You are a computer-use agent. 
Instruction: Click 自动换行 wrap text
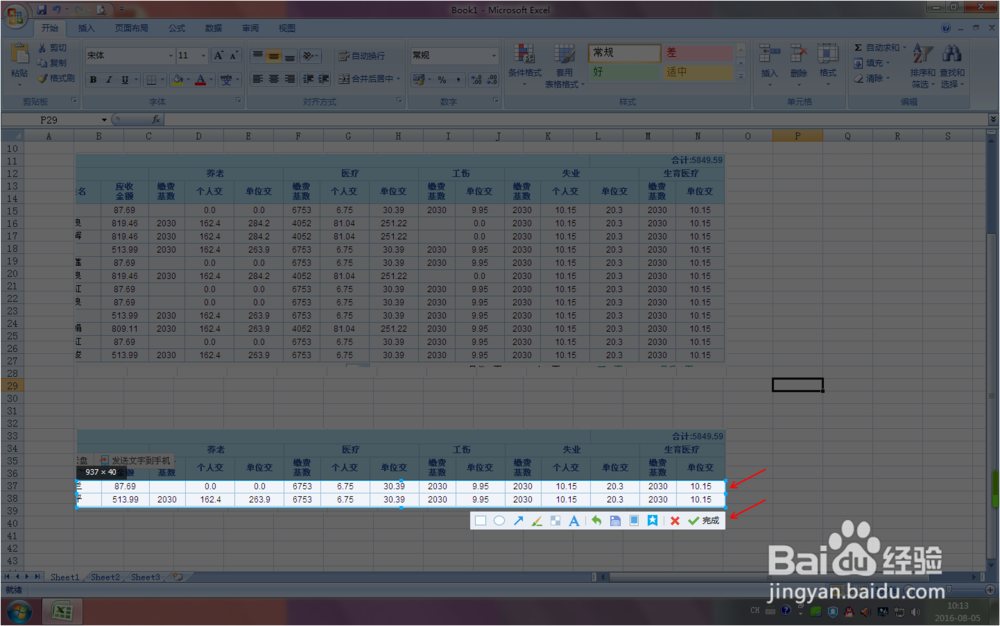tap(361, 56)
